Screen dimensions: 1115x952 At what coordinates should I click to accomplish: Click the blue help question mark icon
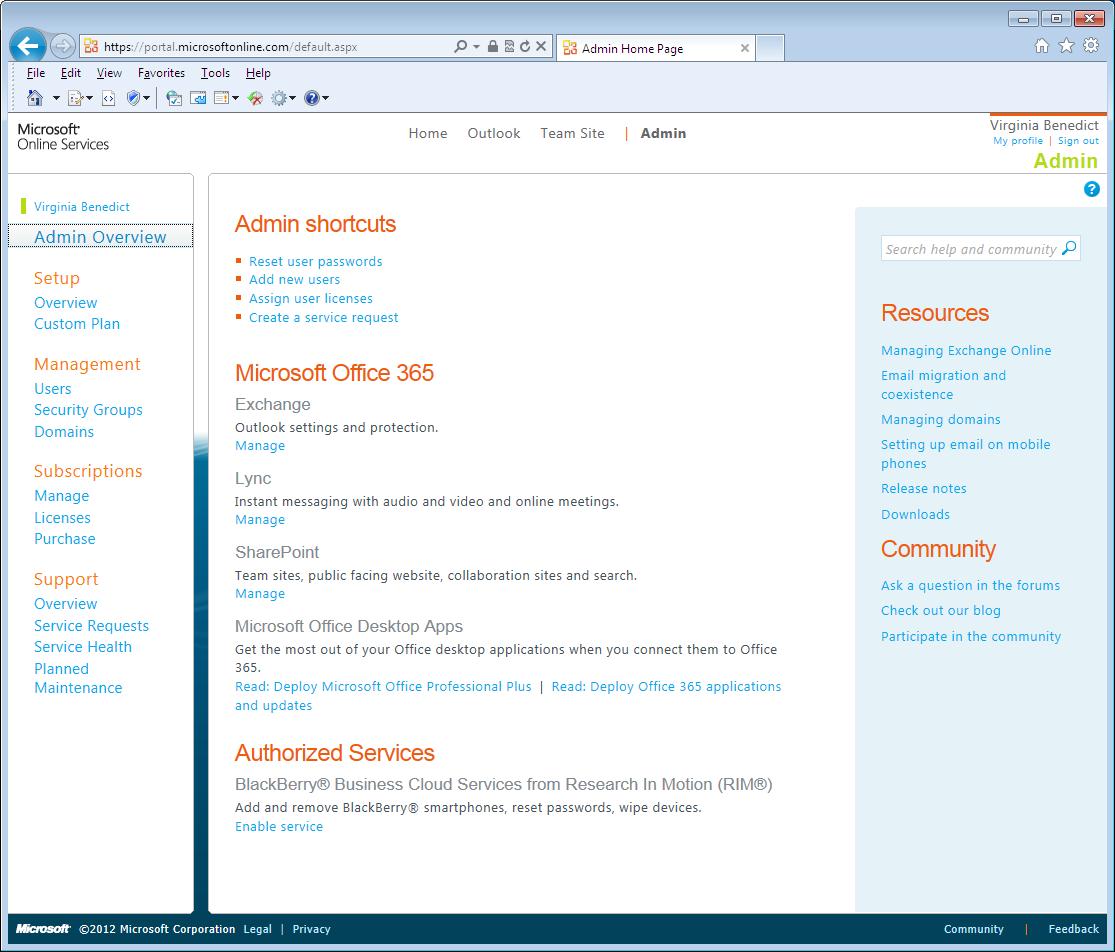[x=1092, y=189]
